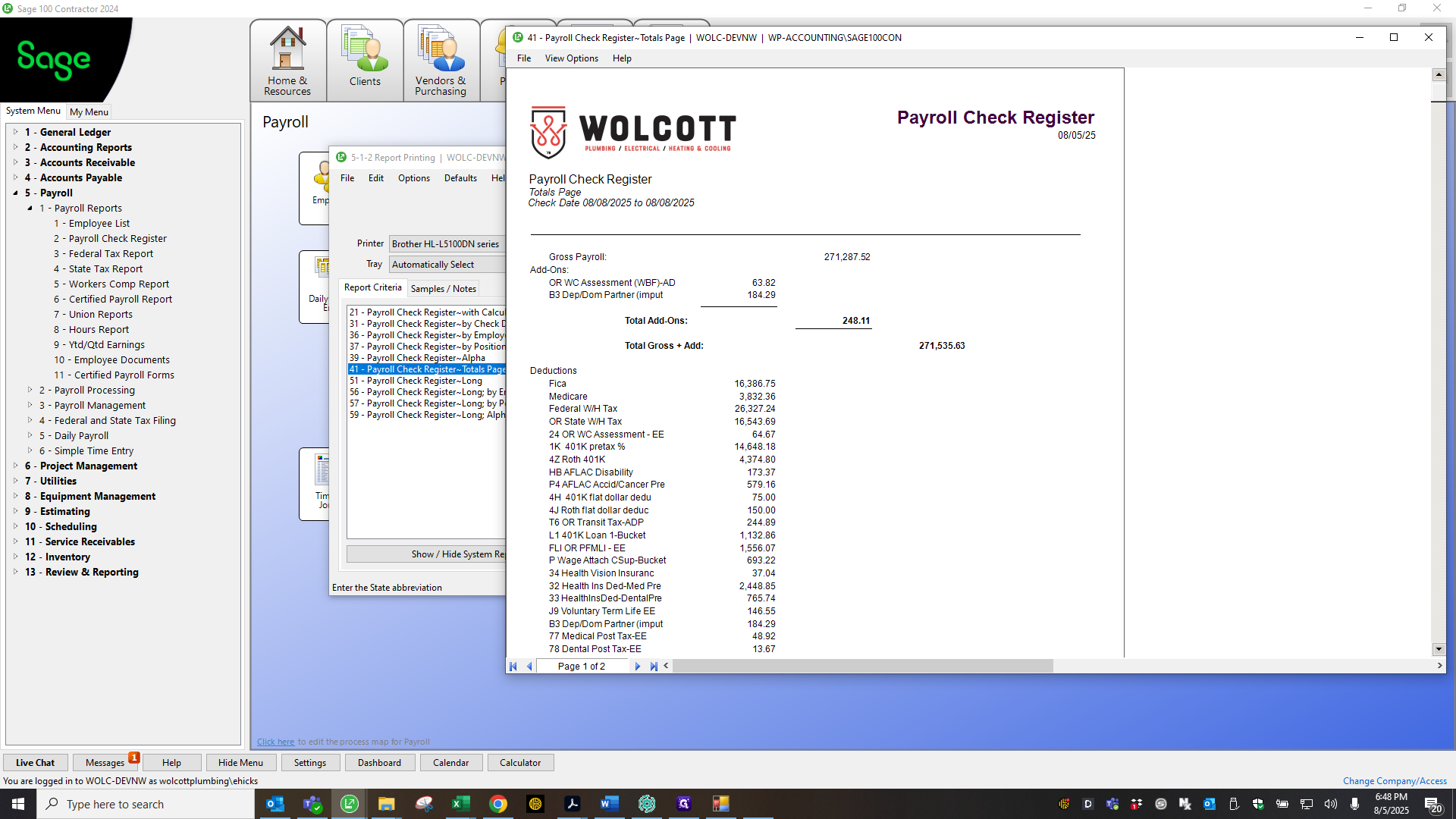1456x819 pixels.
Task: Click the Sage logo
Action: point(53,59)
